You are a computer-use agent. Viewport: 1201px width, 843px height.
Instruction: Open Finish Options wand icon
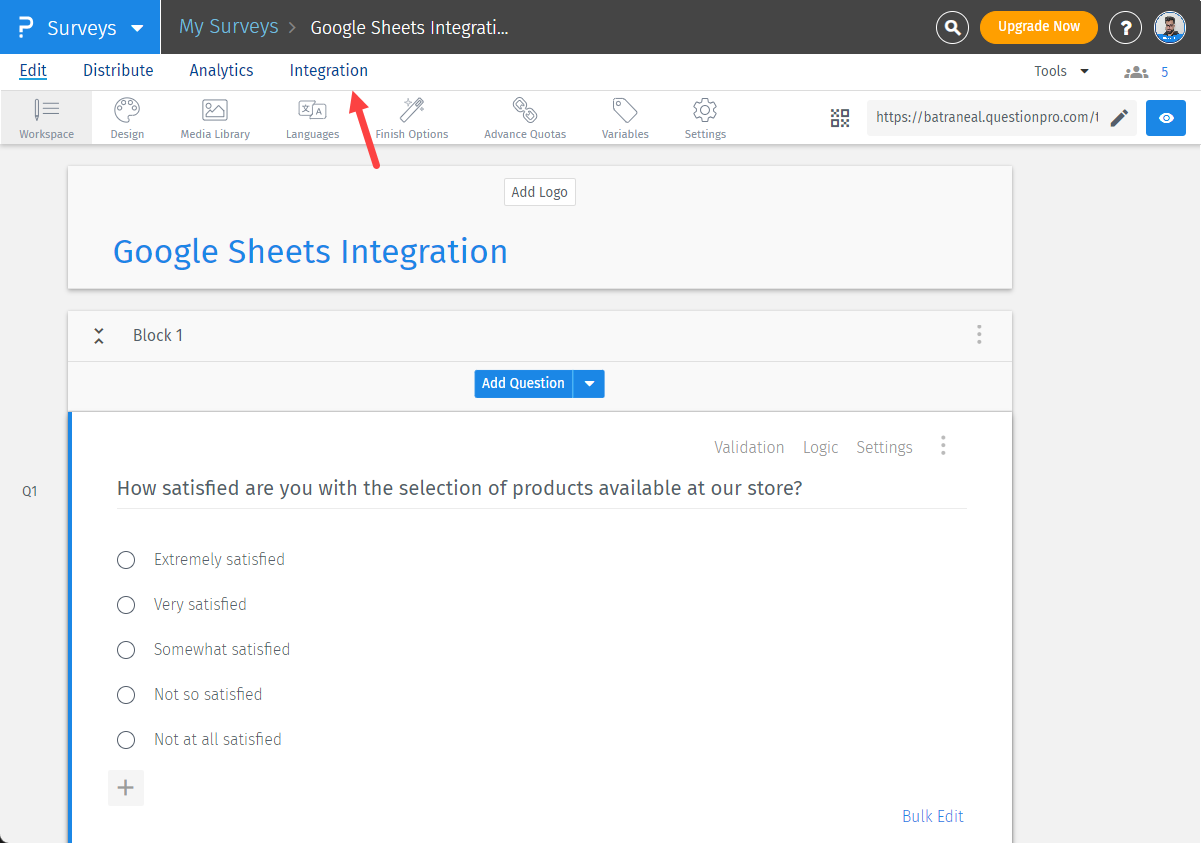pyautogui.click(x=412, y=118)
